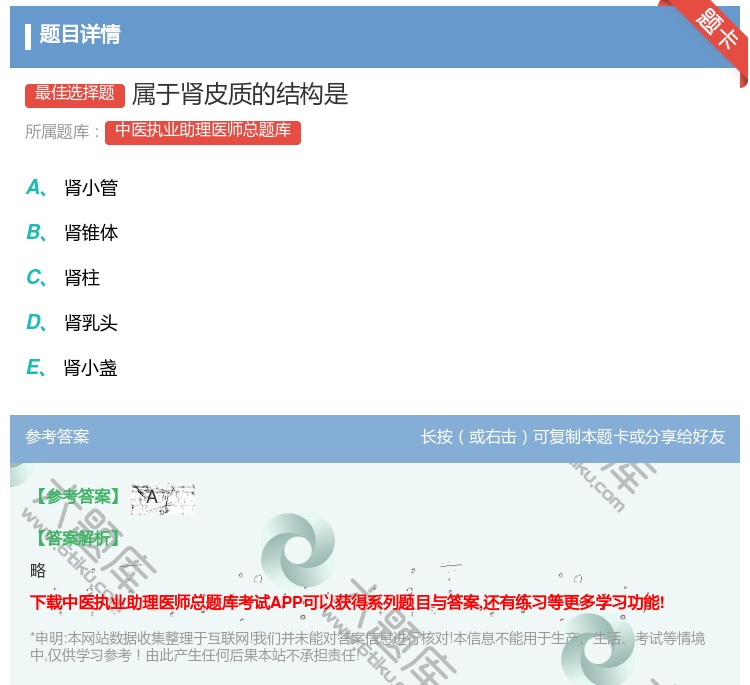Click the question text 属于肾皮质的结构是
The width and height of the screenshot is (750, 685).
point(240,94)
